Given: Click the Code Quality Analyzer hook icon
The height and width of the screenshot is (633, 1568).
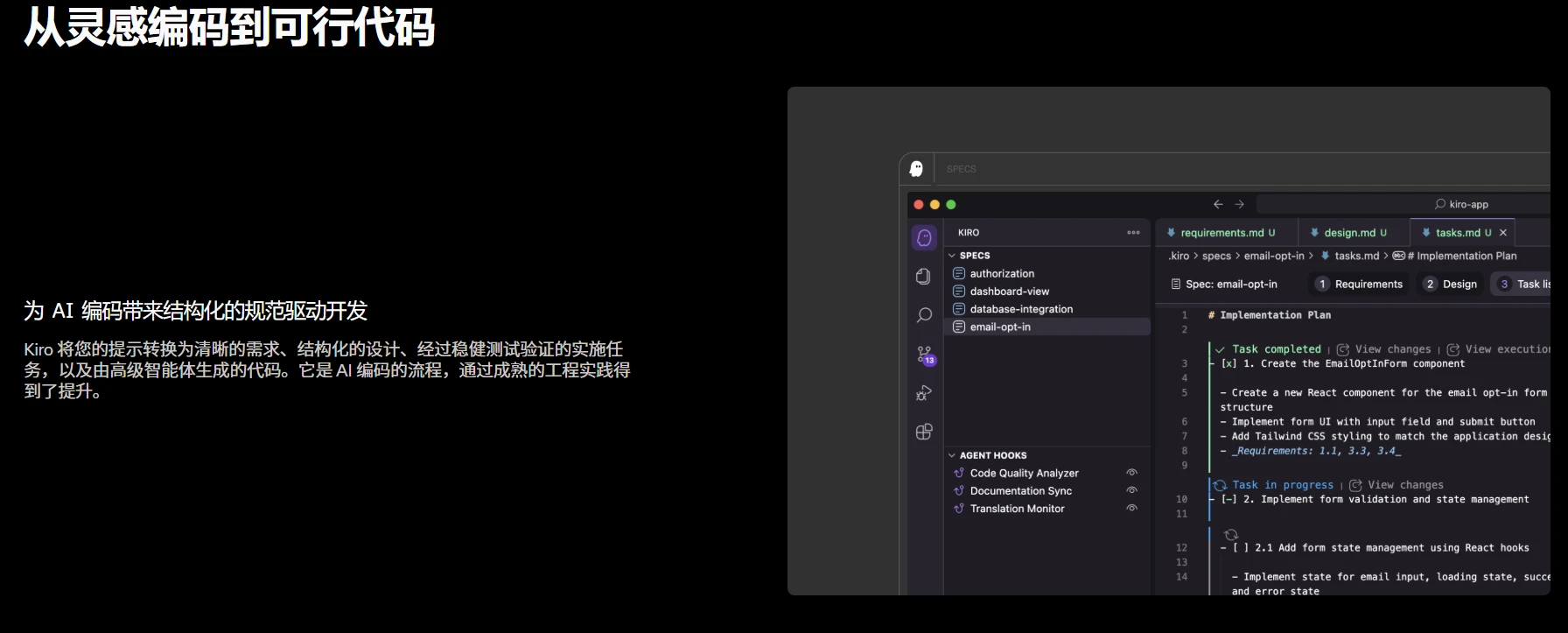Looking at the screenshot, I should coord(959,473).
